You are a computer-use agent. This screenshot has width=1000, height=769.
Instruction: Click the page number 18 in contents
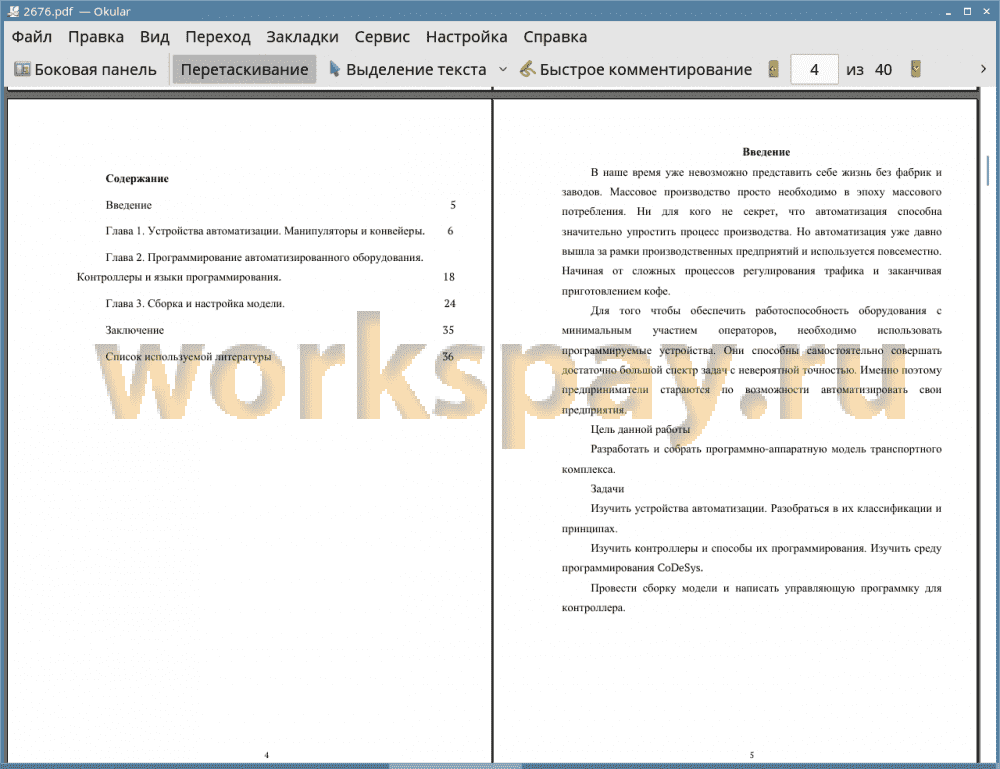[x=449, y=277]
